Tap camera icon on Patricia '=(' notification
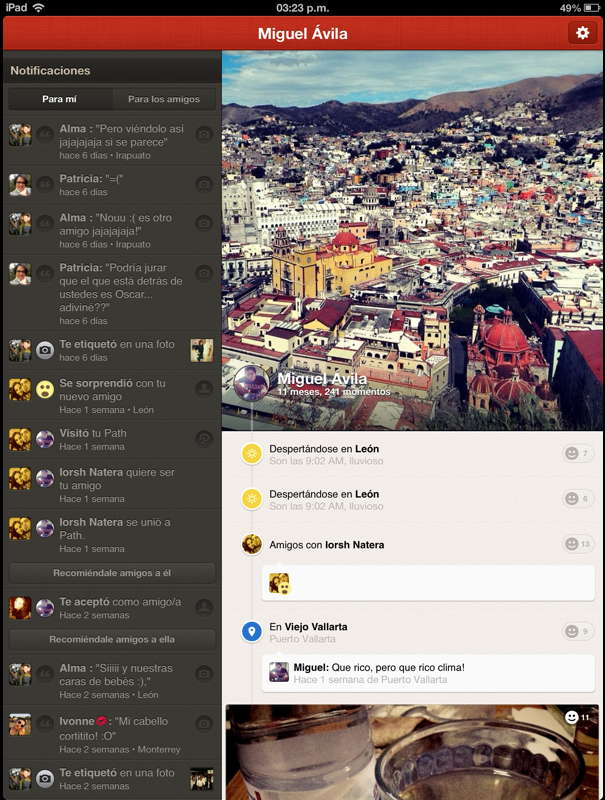This screenshot has height=800, width=605. 204,184
